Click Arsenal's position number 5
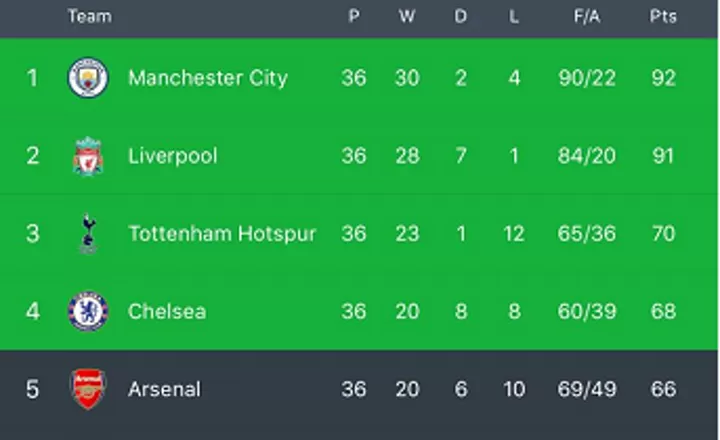The width and height of the screenshot is (720, 440). tap(32, 389)
